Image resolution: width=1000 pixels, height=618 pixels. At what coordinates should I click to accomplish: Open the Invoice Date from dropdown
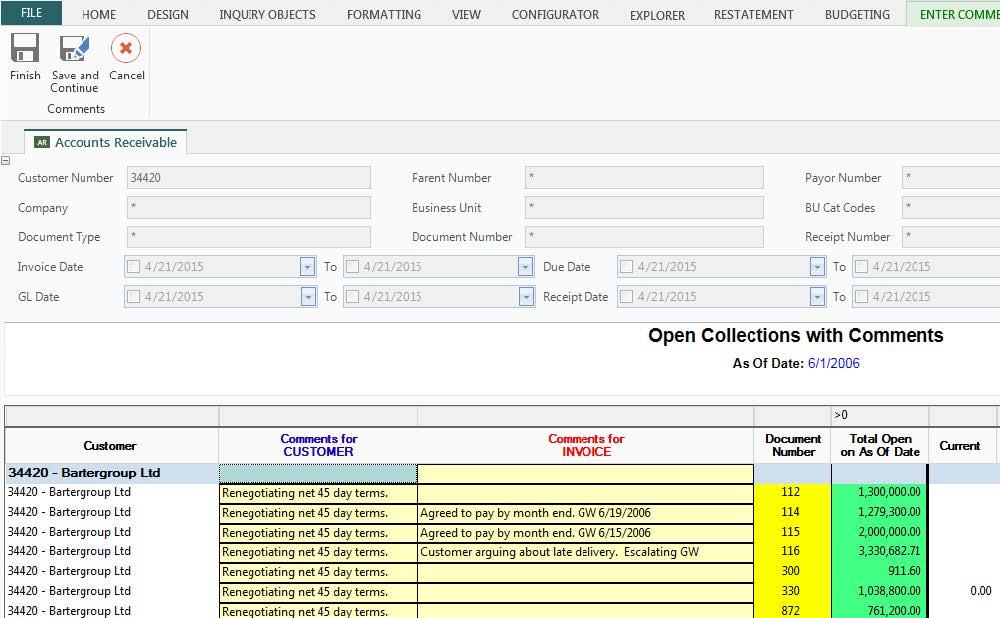(x=307, y=267)
